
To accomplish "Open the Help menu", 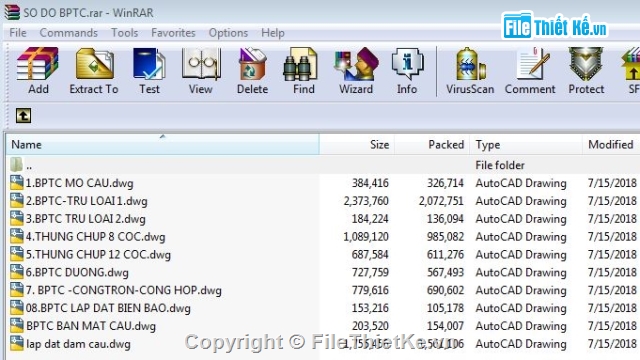I will [x=273, y=33].
